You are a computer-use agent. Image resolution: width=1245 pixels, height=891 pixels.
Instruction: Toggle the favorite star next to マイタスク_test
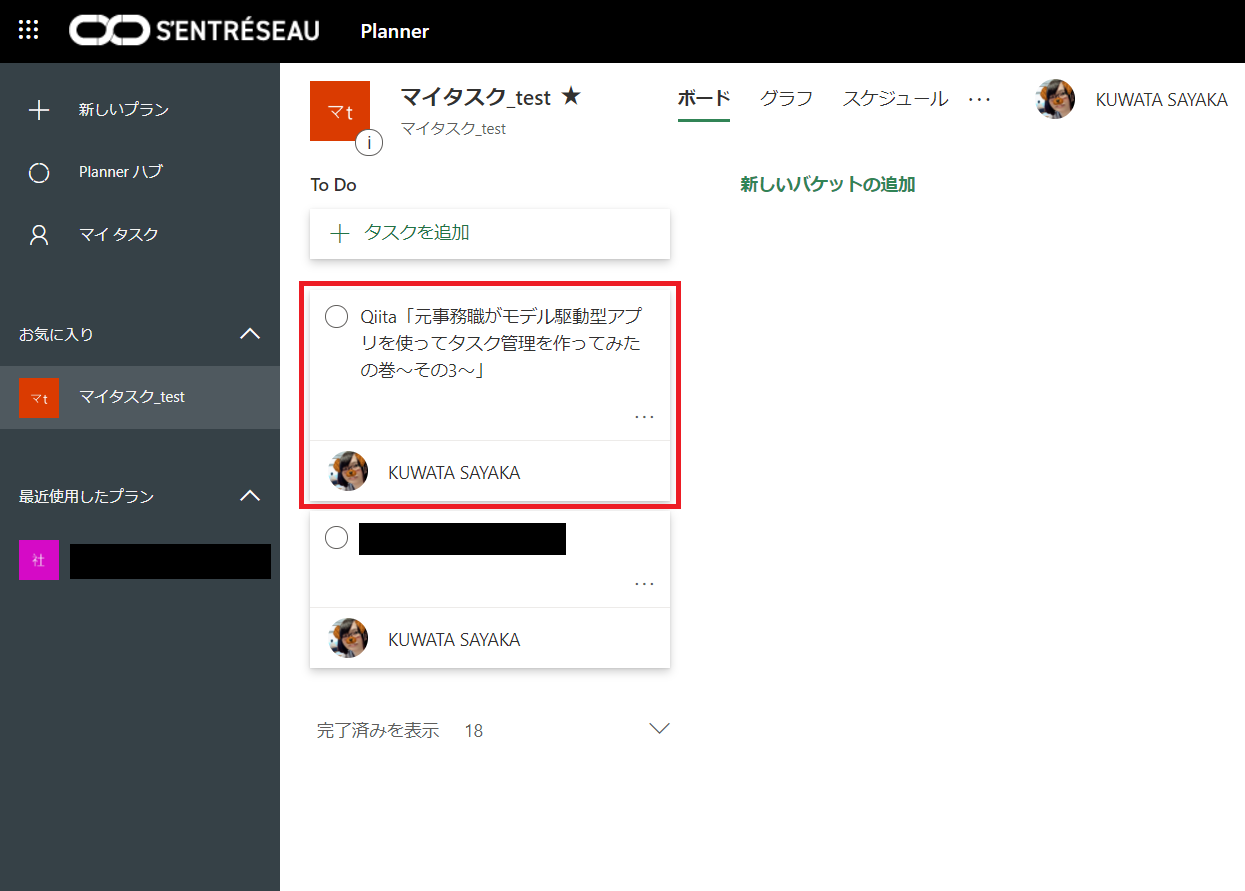571,96
